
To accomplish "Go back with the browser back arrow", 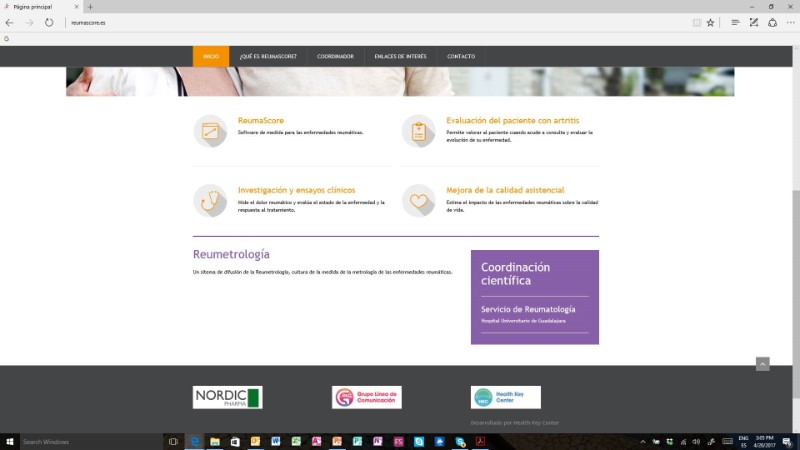I will [9, 22].
